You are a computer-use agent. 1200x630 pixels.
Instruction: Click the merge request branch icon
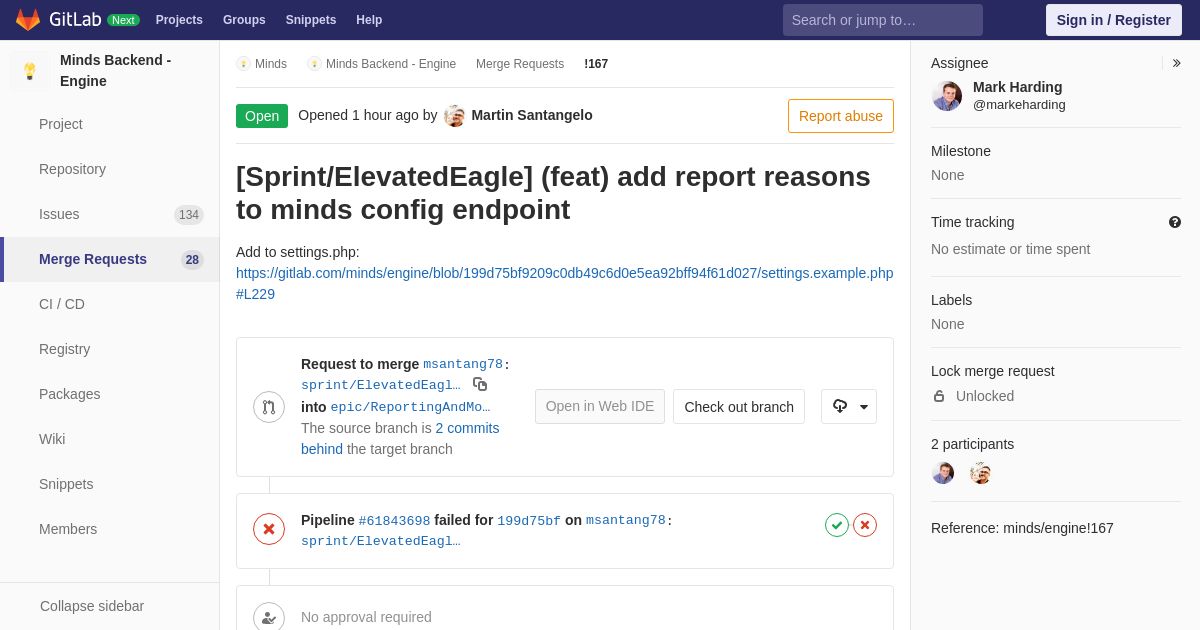coord(269,407)
